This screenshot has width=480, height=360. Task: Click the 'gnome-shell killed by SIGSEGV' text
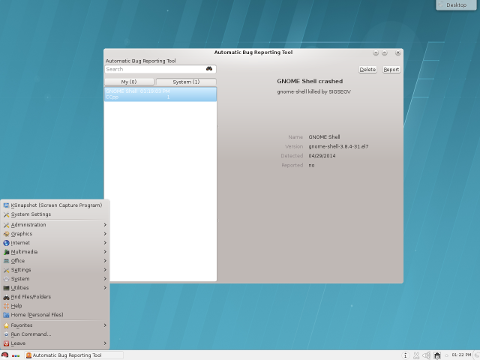(314, 92)
